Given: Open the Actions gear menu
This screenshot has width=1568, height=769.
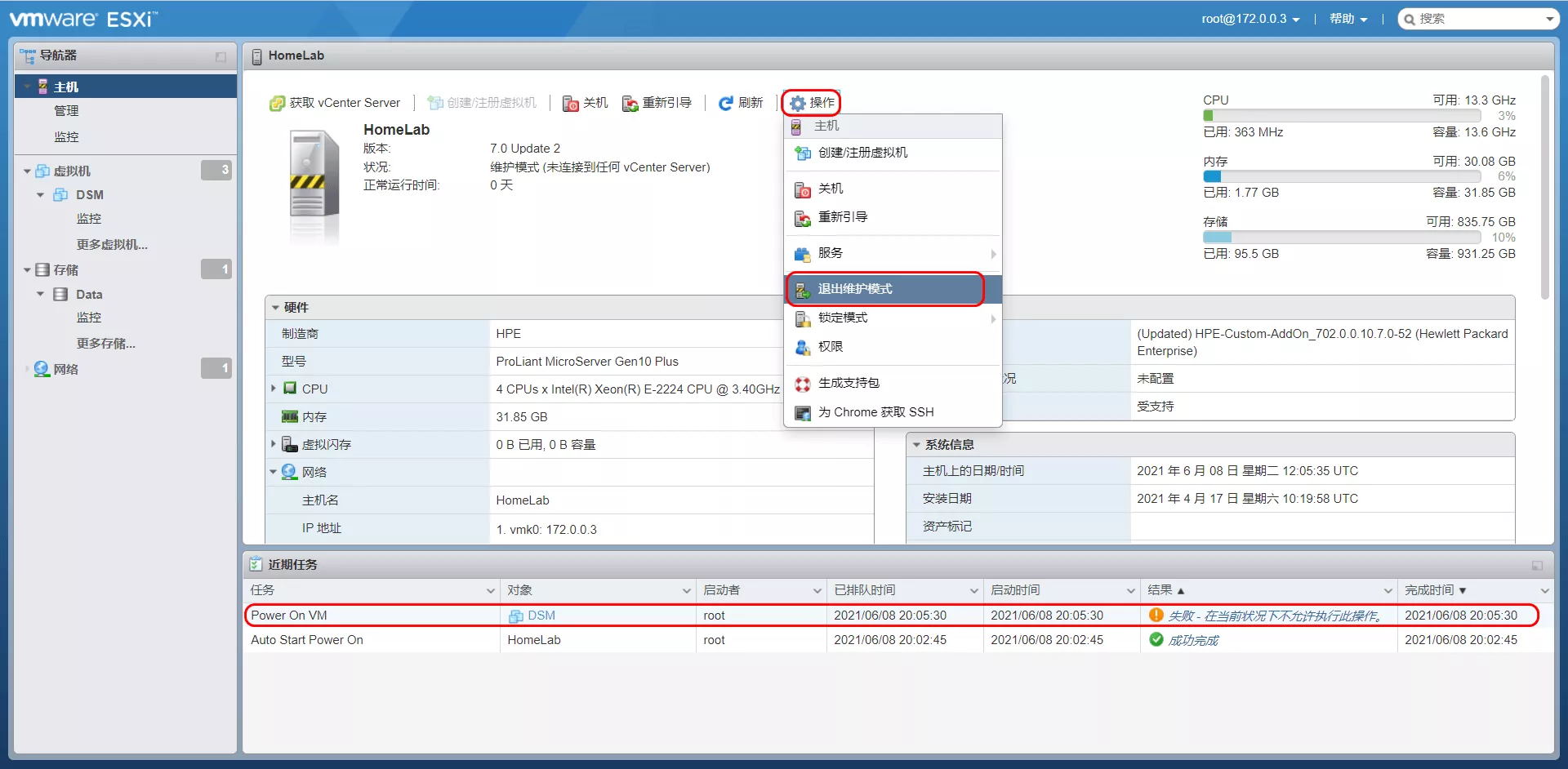Looking at the screenshot, I should (811, 103).
